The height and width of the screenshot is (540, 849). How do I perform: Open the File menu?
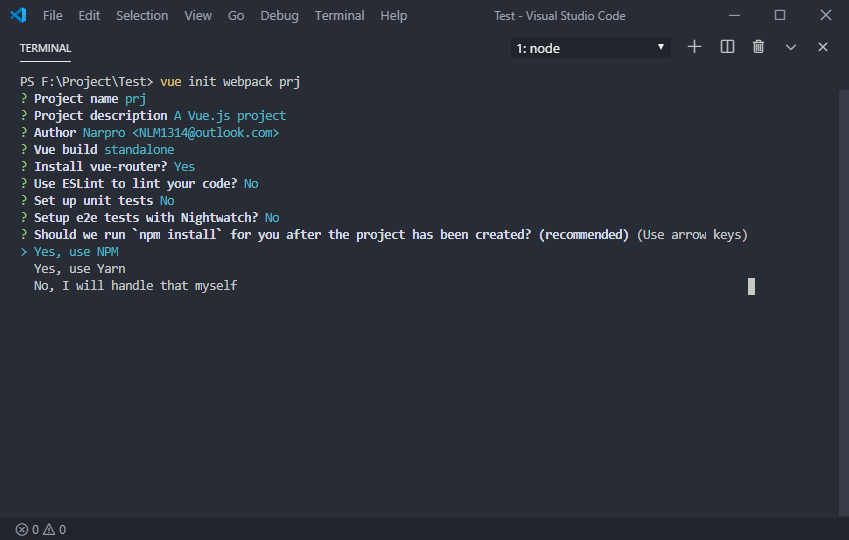point(53,16)
